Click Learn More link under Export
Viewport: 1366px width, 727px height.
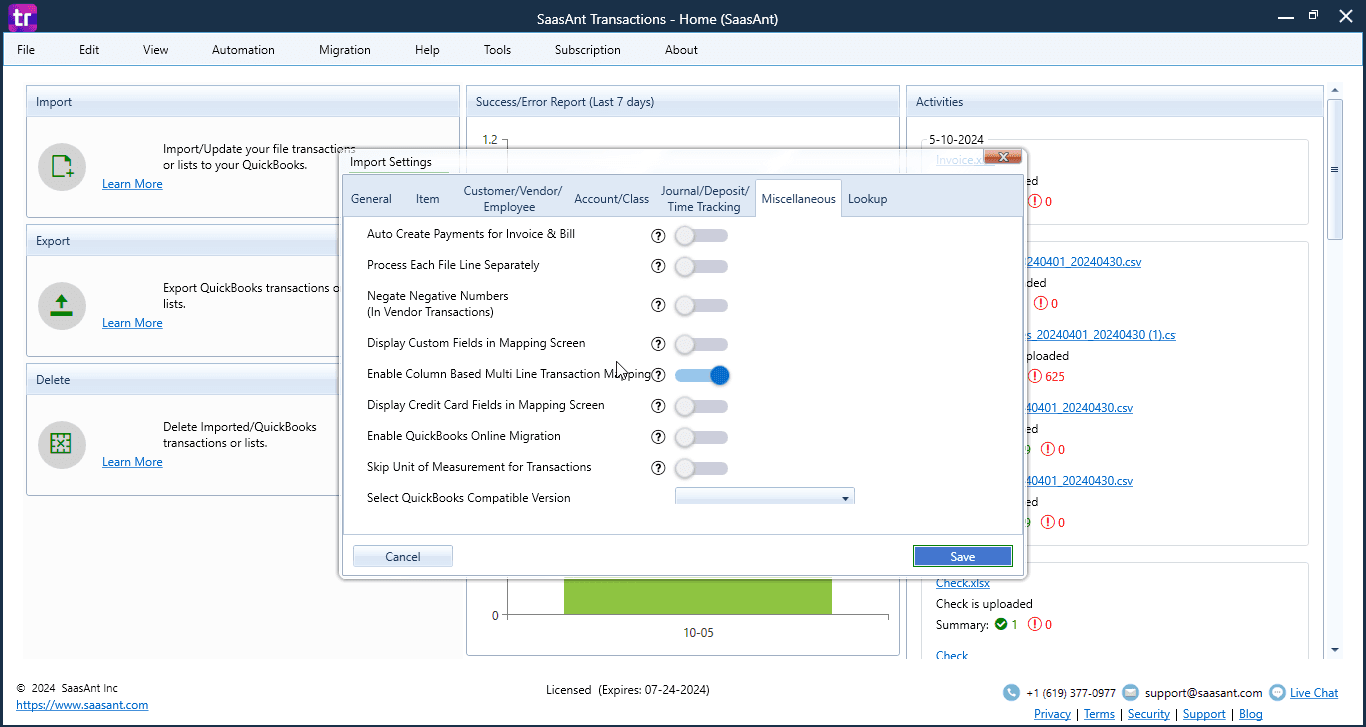click(132, 323)
